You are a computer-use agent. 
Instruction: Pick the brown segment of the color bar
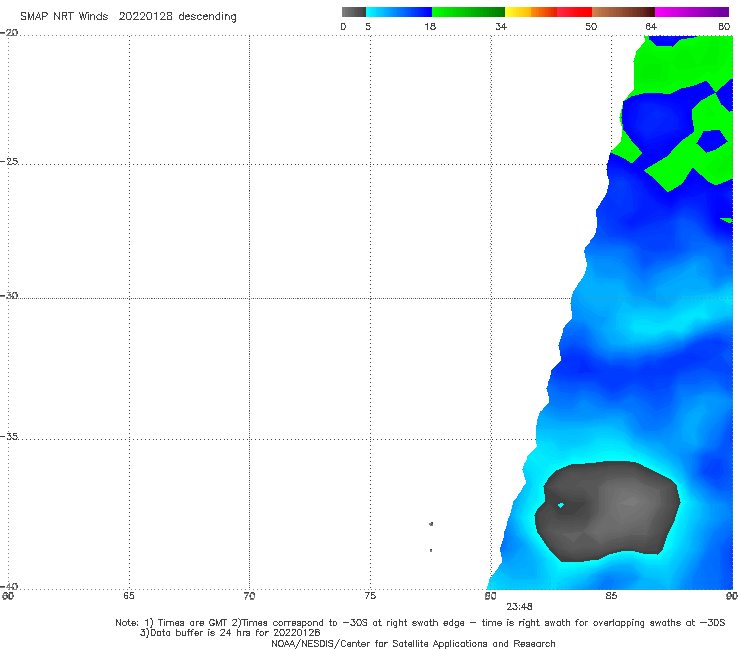(623, 12)
